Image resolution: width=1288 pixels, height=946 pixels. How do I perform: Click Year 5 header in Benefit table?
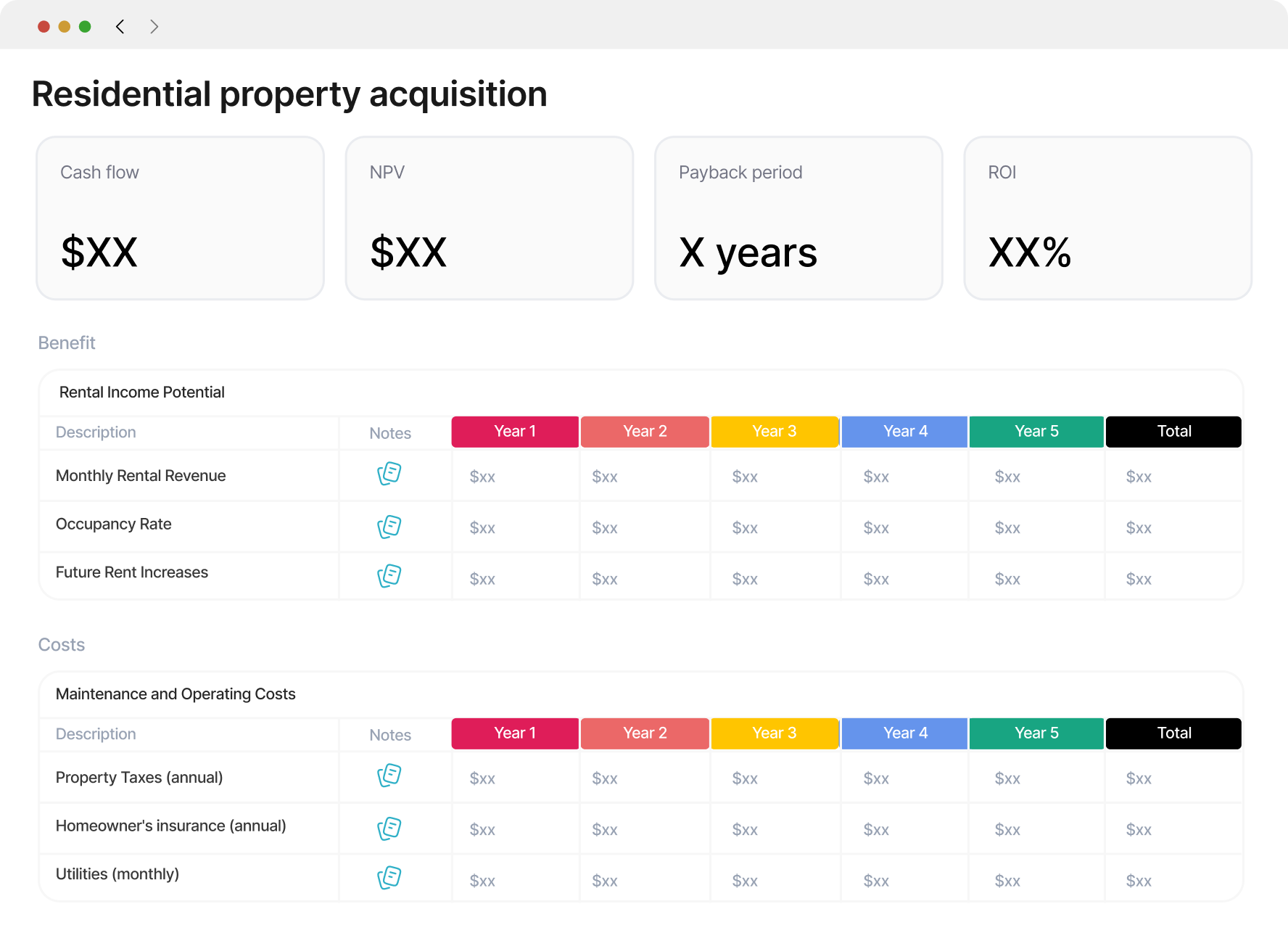[1036, 432]
